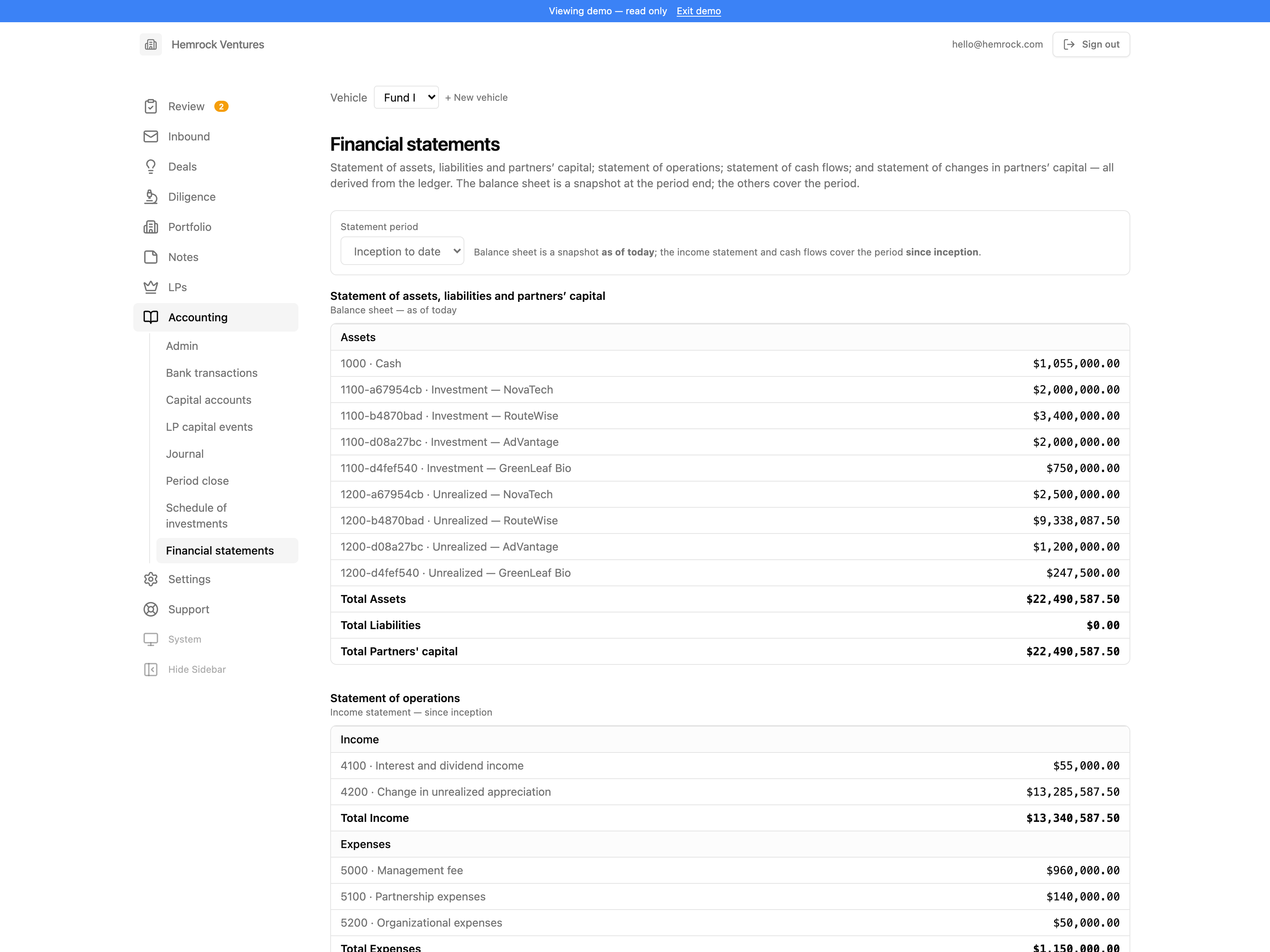This screenshot has height=952, width=1270.
Task: Open the Notes document icon
Action: 150,257
